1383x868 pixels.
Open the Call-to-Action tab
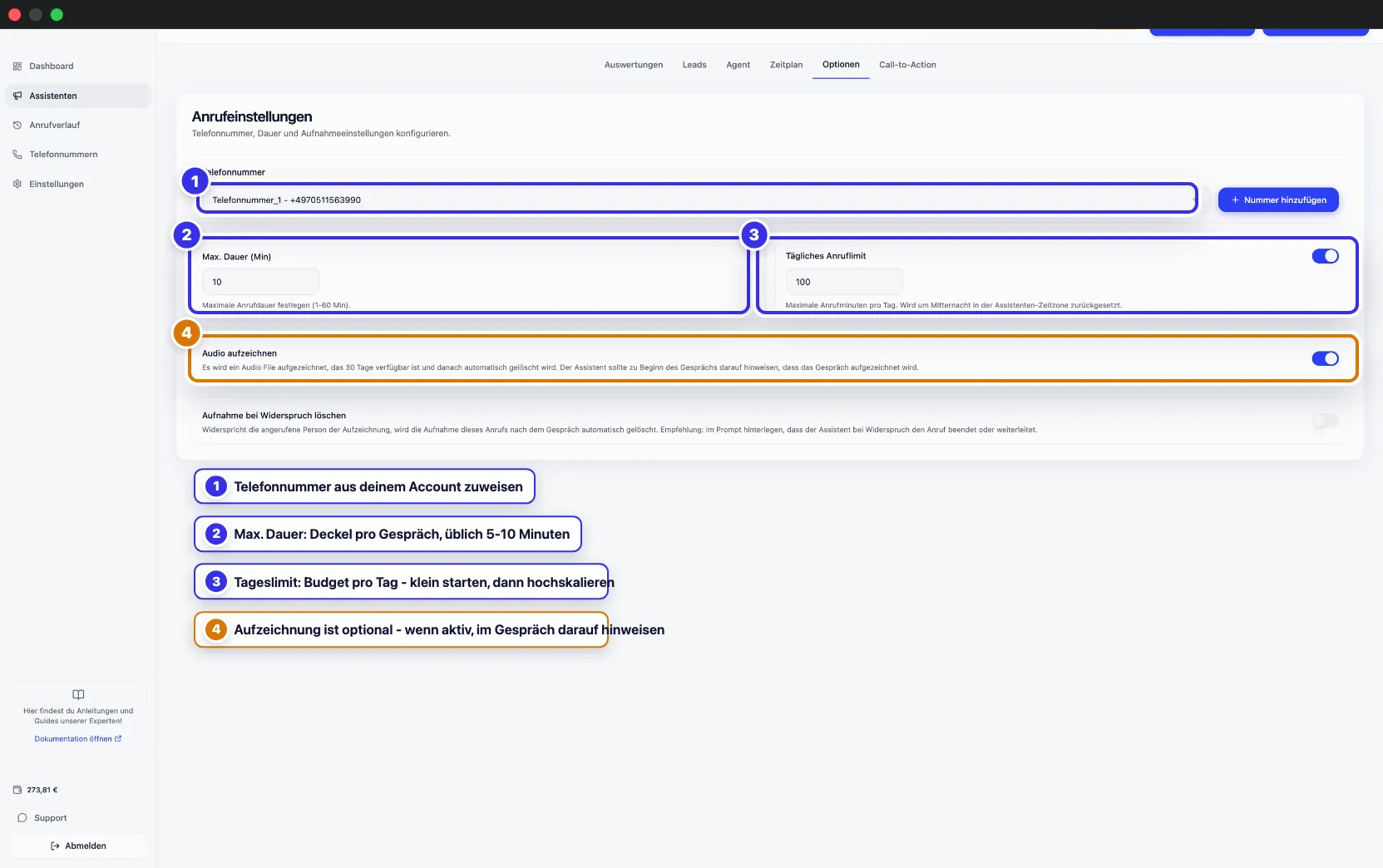click(x=907, y=65)
